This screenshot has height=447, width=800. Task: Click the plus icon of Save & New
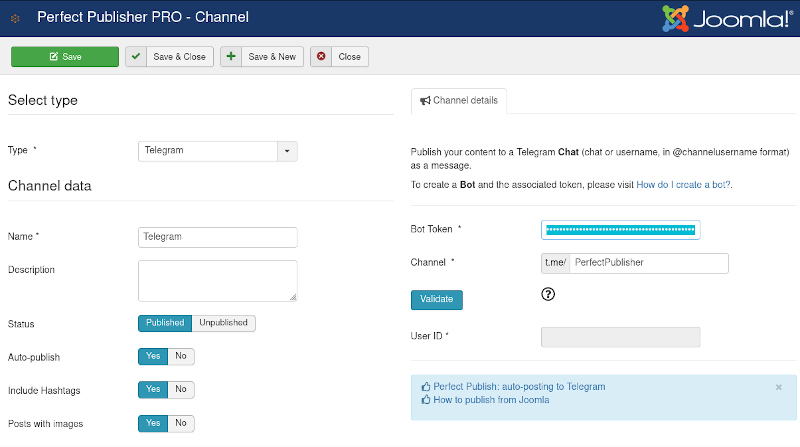coord(231,57)
